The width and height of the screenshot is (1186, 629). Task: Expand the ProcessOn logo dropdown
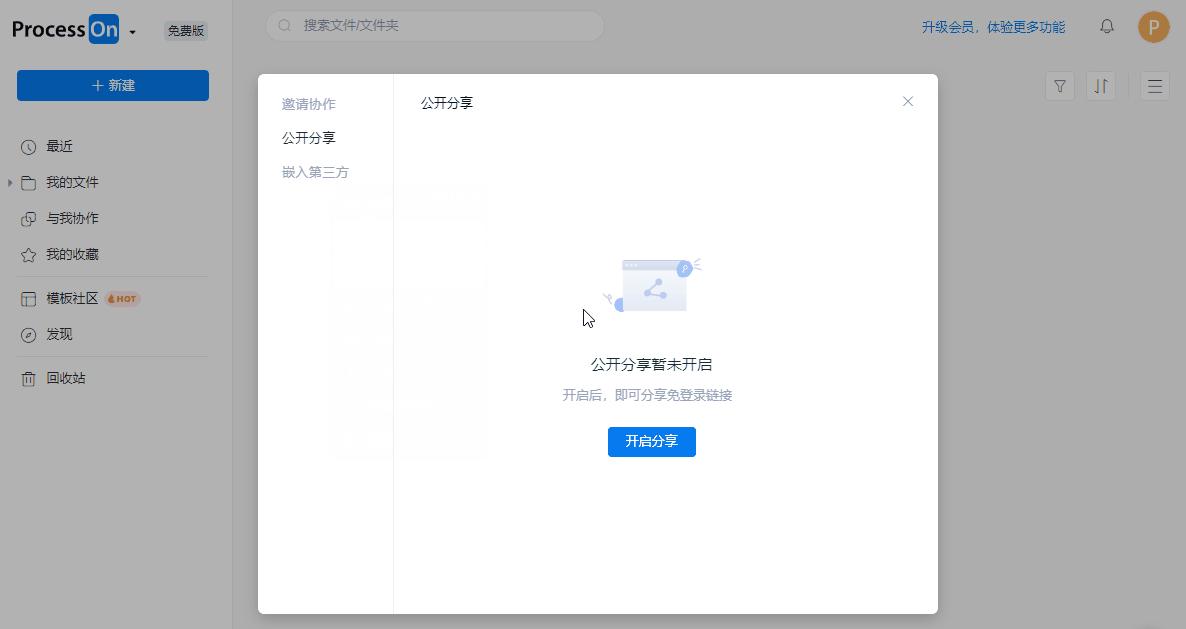click(x=131, y=30)
